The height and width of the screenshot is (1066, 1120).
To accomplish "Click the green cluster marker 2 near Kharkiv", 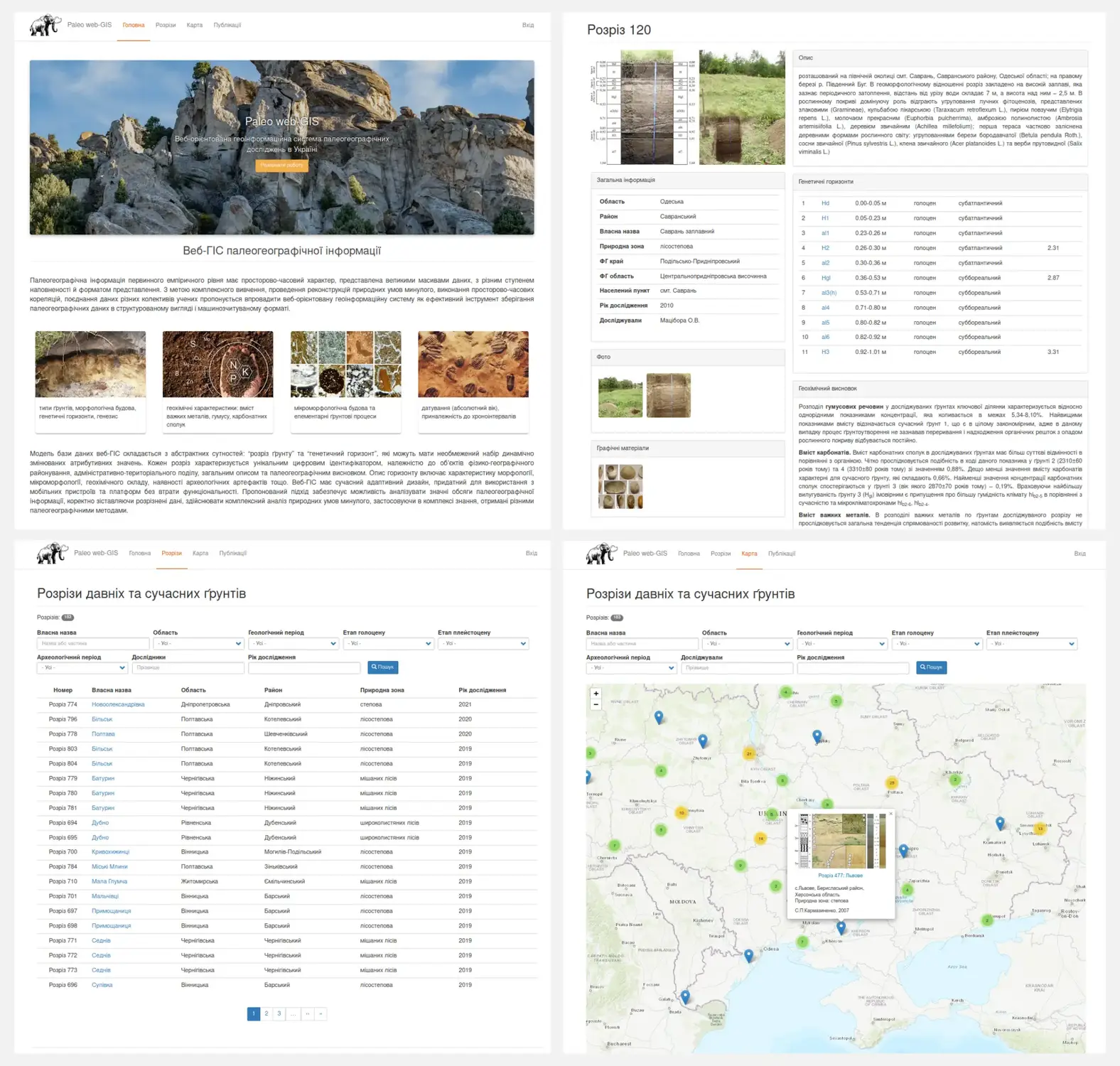I will (x=955, y=780).
